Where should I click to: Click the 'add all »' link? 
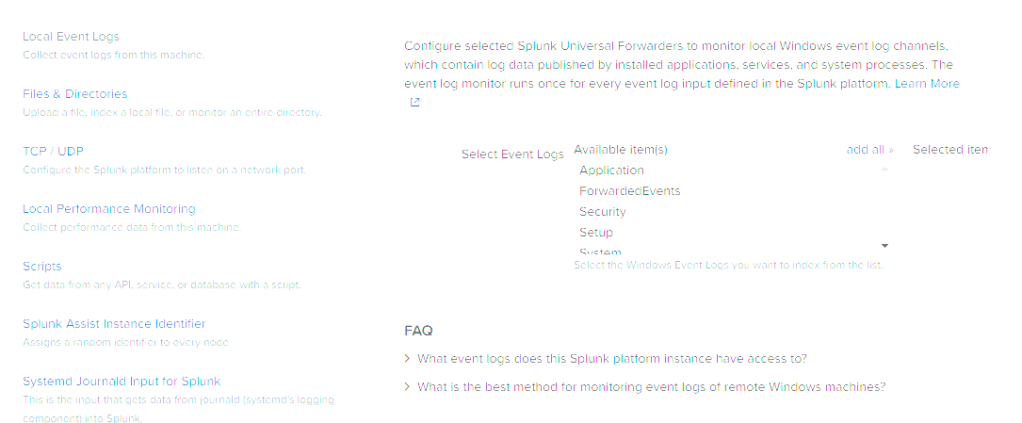click(x=870, y=150)
